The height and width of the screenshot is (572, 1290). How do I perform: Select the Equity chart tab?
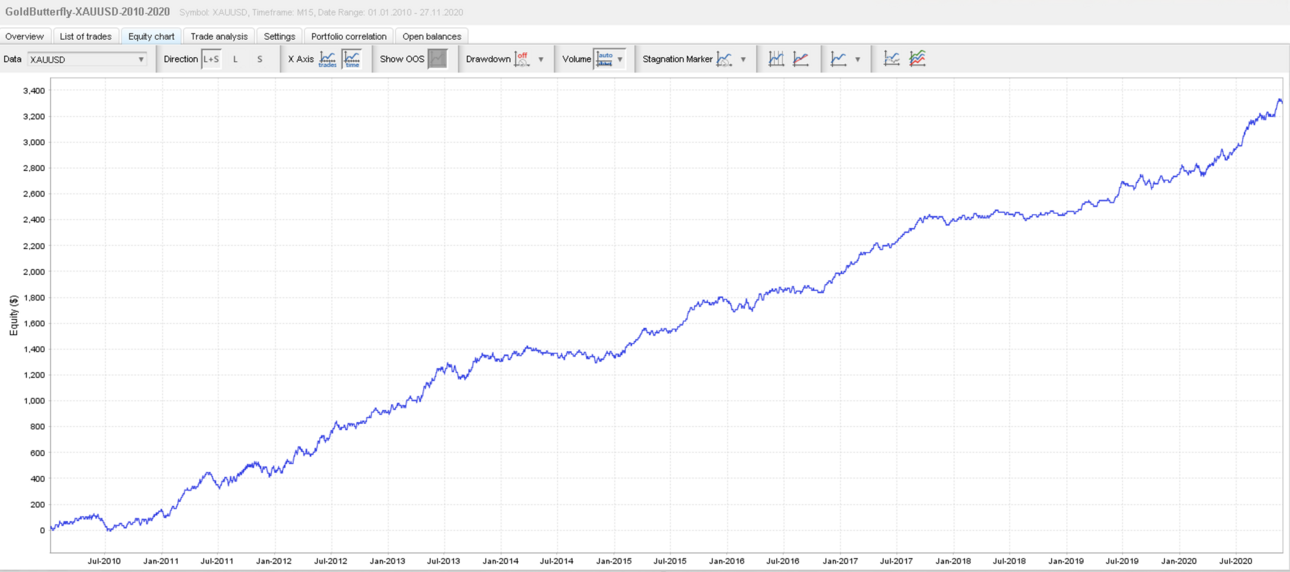click(x=151, y=36)
